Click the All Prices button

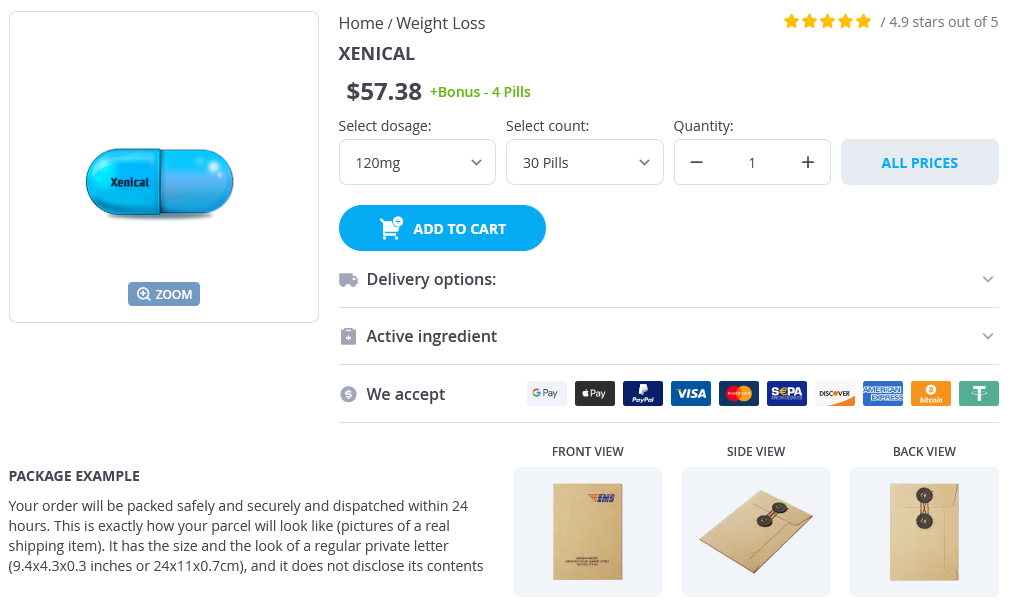tap(919, 163)
